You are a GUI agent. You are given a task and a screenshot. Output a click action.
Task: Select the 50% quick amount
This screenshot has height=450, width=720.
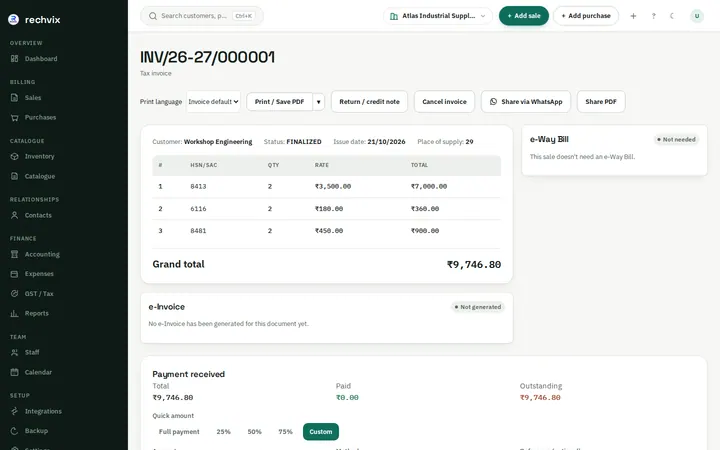(254, 432)
